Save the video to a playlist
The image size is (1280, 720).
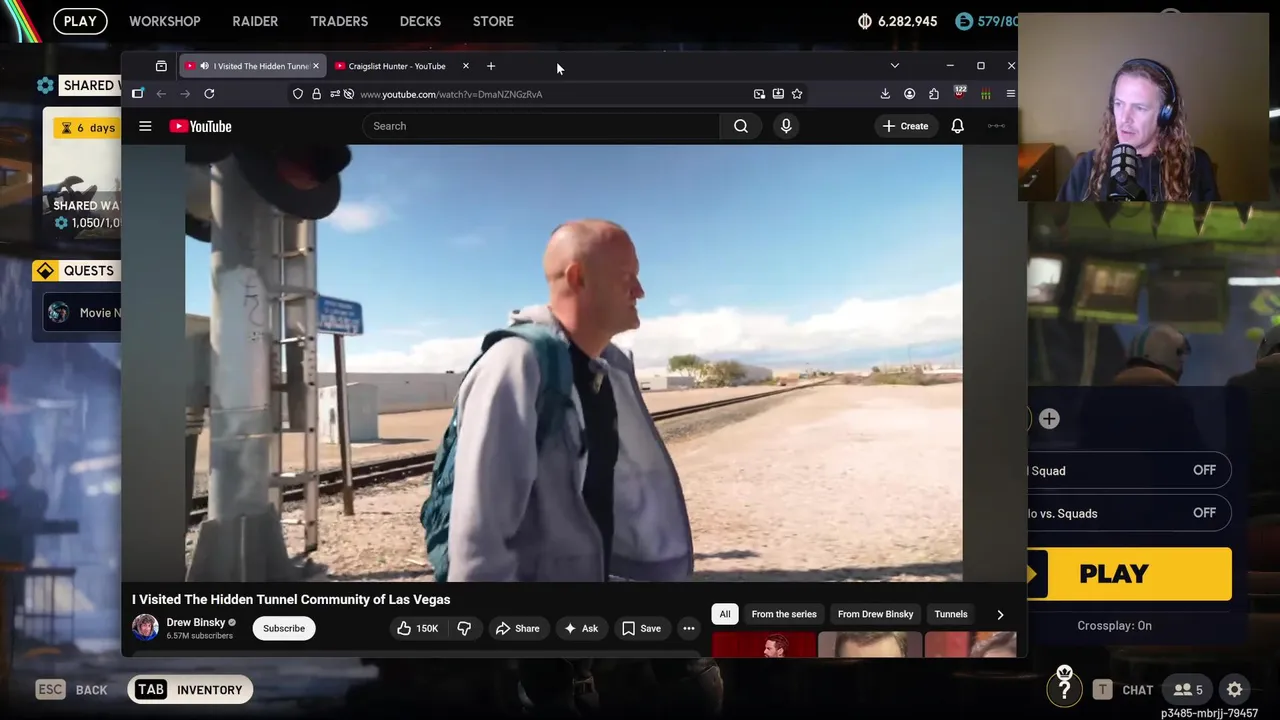pos(641,628)
